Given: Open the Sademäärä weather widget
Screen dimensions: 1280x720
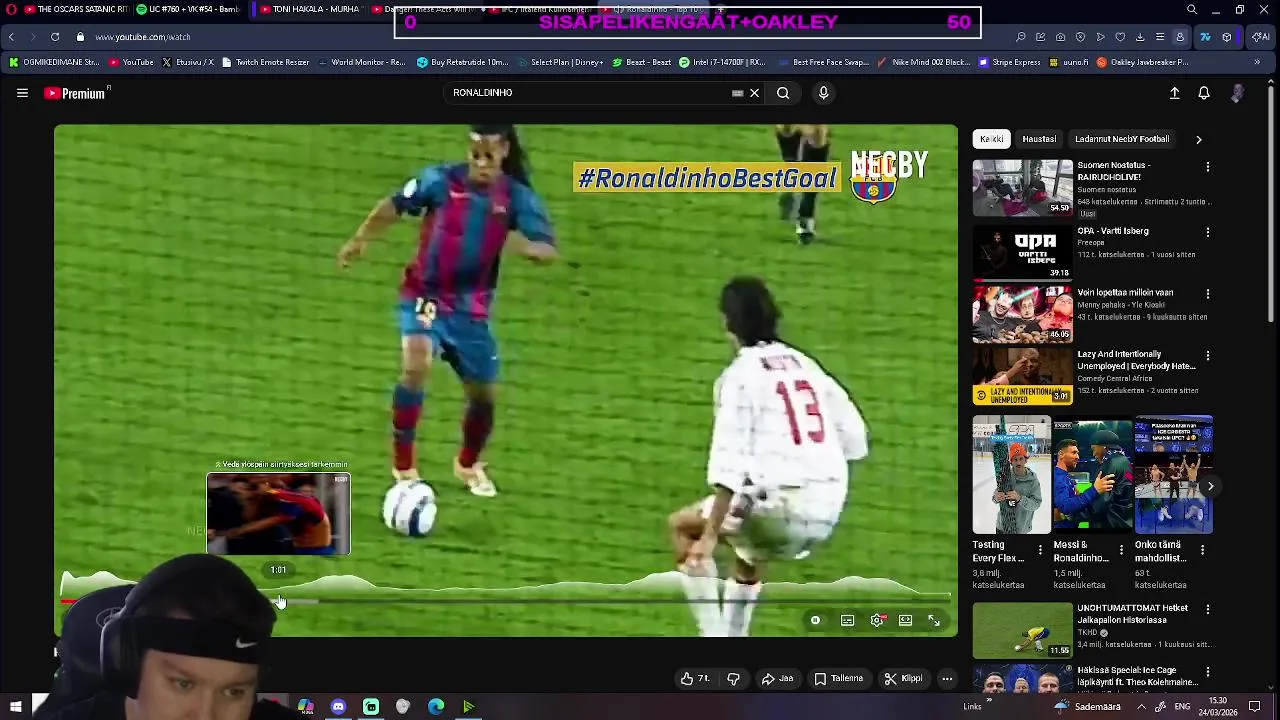Looking at the screenshot, I should pos(1087,706).
